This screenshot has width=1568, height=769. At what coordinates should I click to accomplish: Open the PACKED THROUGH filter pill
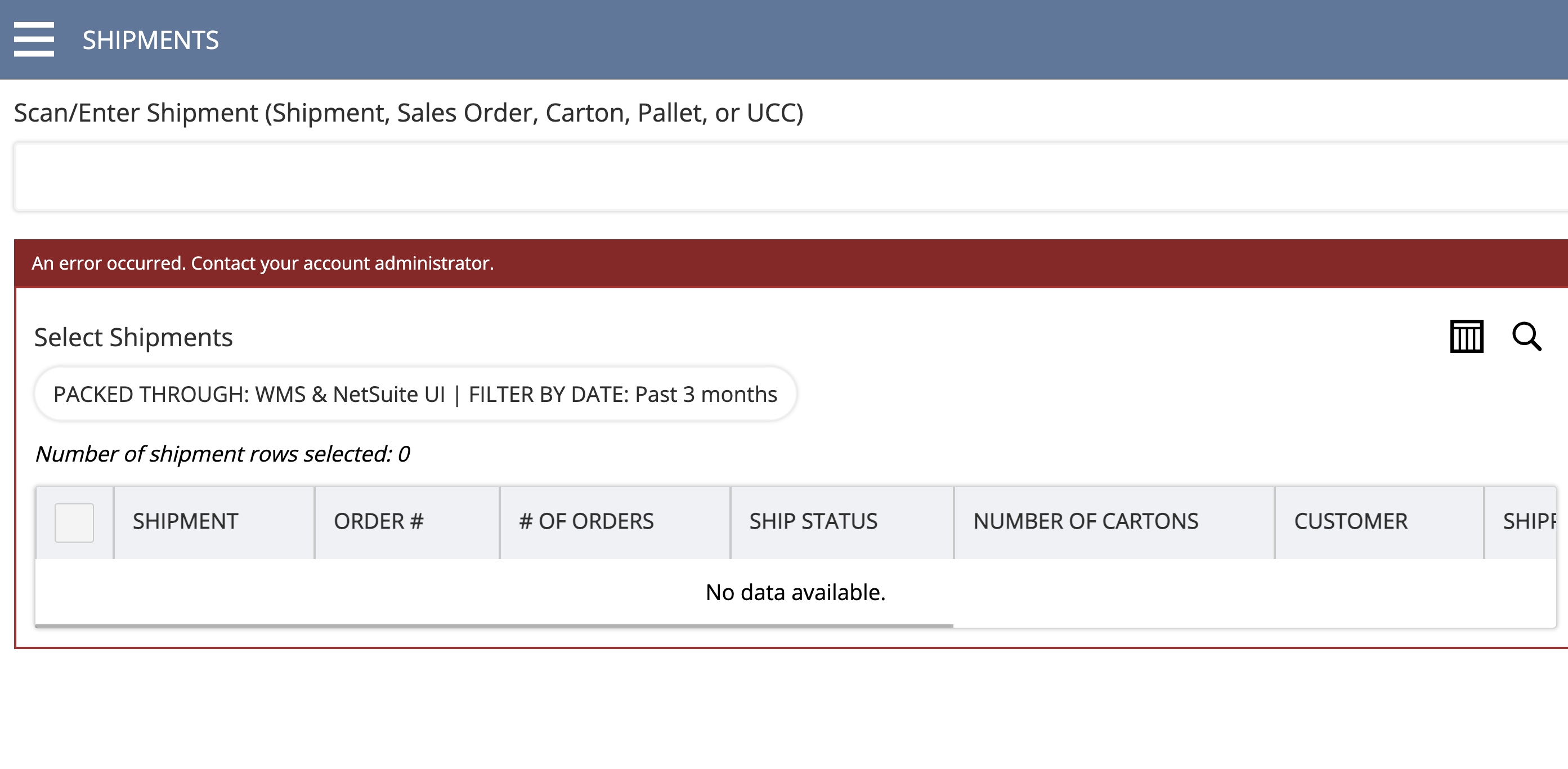[x=415, y=394]
